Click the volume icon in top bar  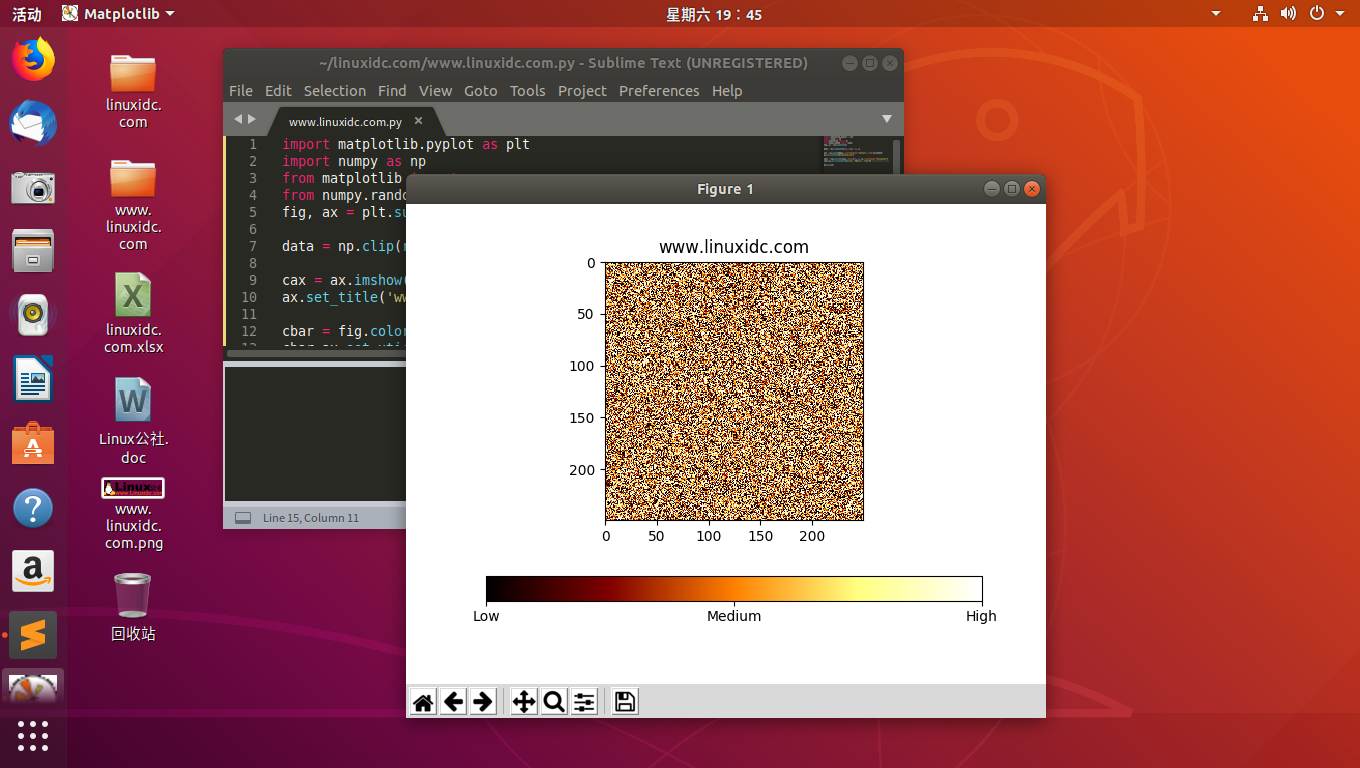click(x=1288, y=14)
